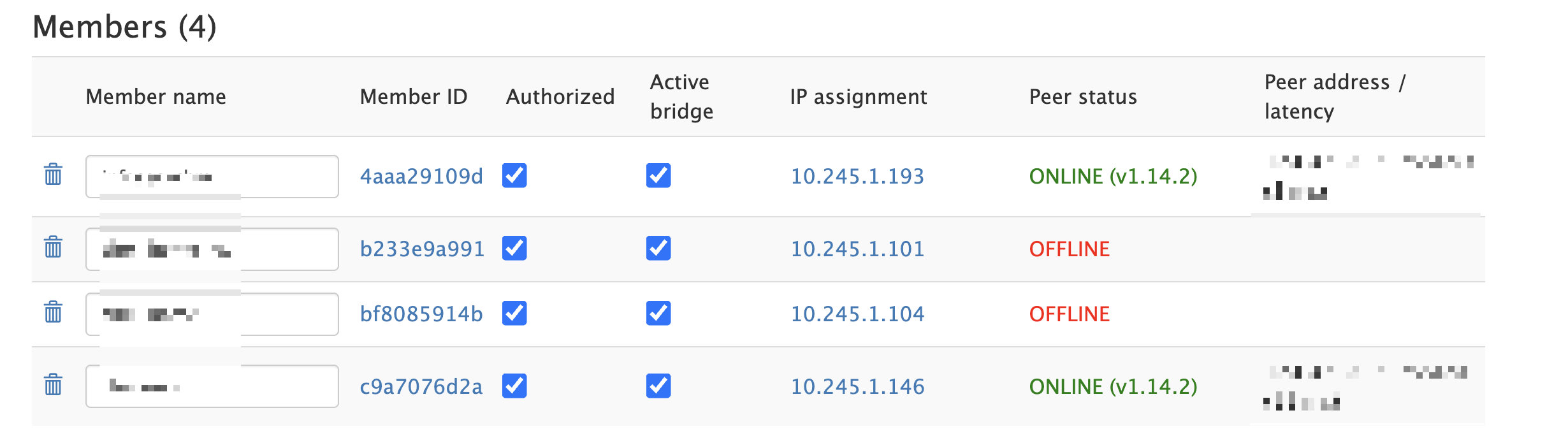Toggle Authorized checkbox for member bf8085914b
The width and height of the screenshot is (1568, 436).
point(514,313)
